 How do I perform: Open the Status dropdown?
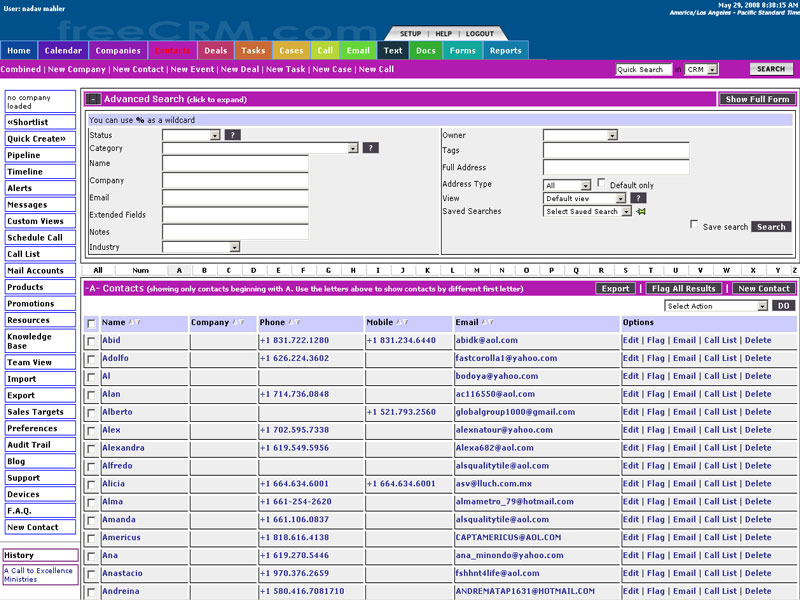tap(191, 135)
